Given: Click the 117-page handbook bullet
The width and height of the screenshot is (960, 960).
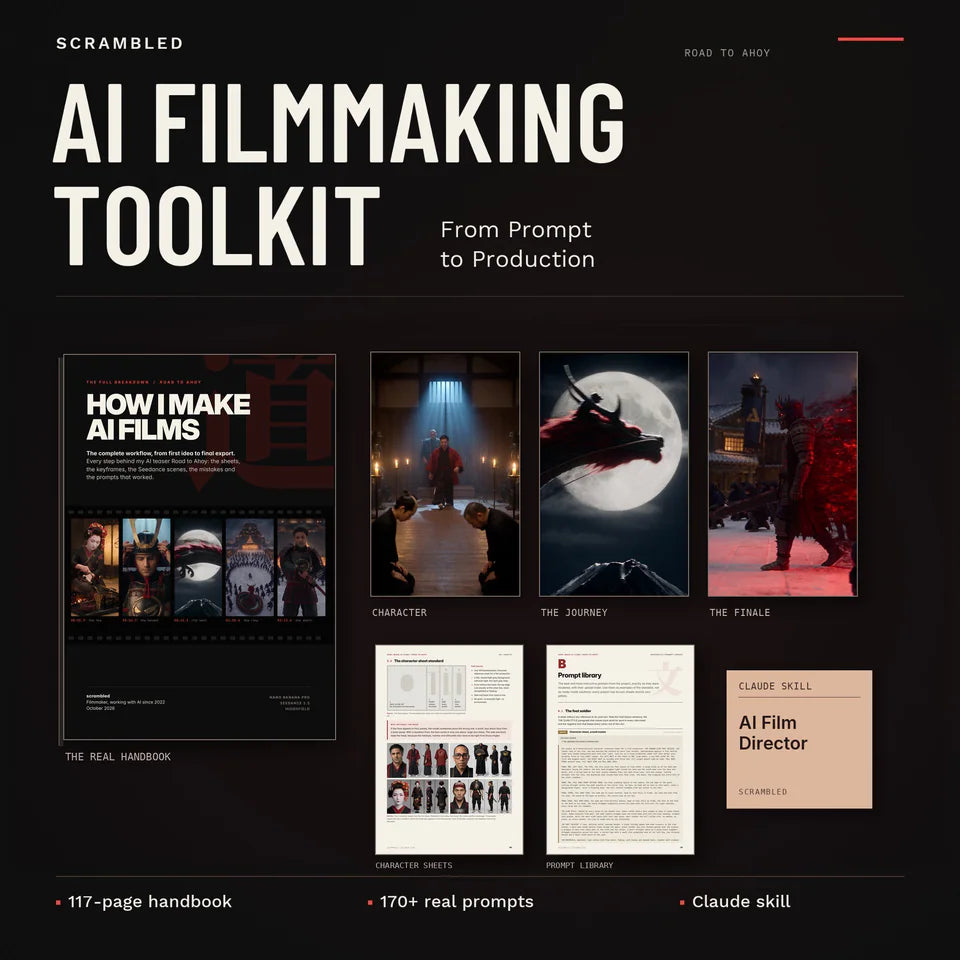Looking at the screenshot, I should [144, 902].
